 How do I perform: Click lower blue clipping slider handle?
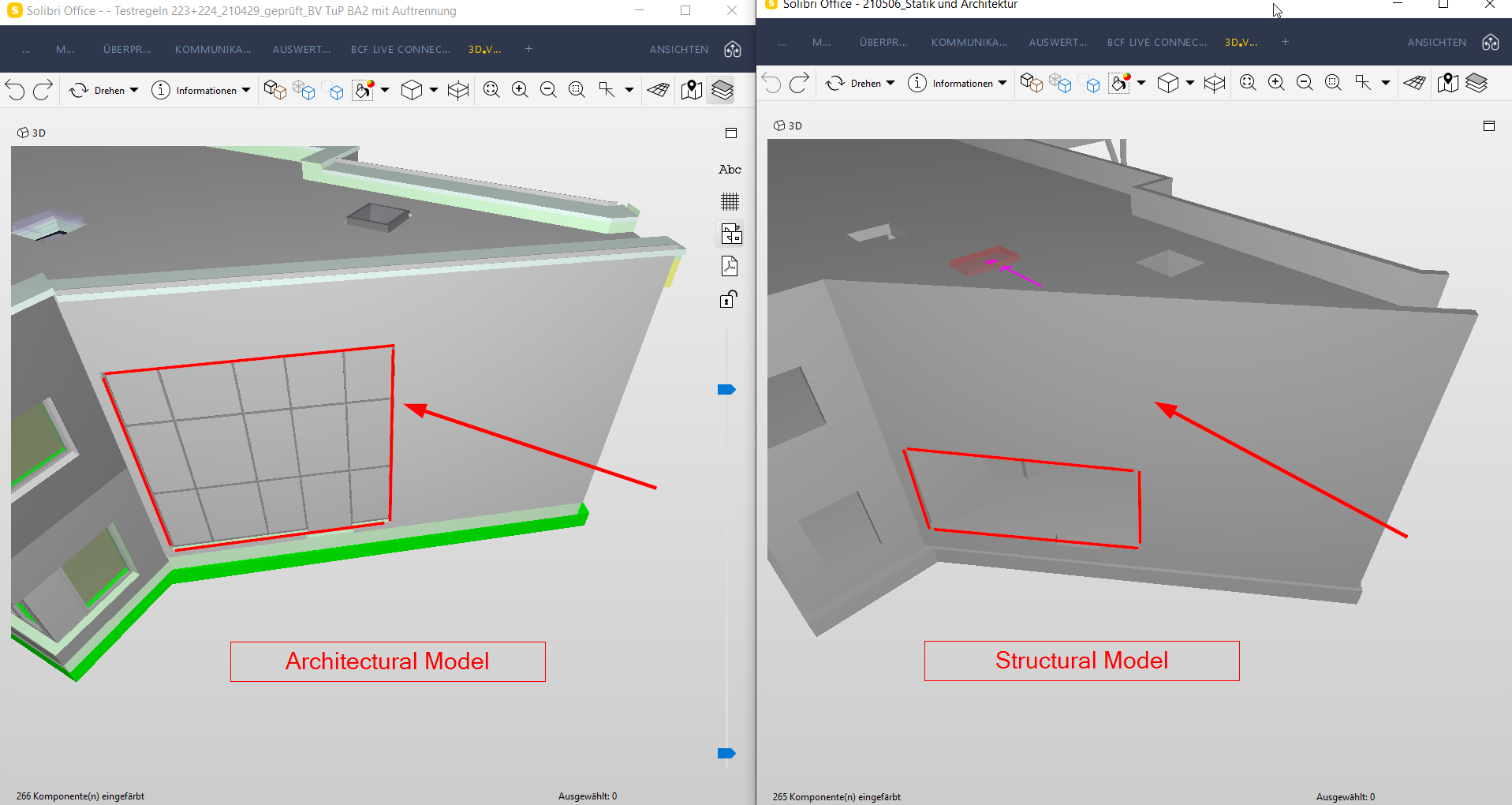point(726,753)
